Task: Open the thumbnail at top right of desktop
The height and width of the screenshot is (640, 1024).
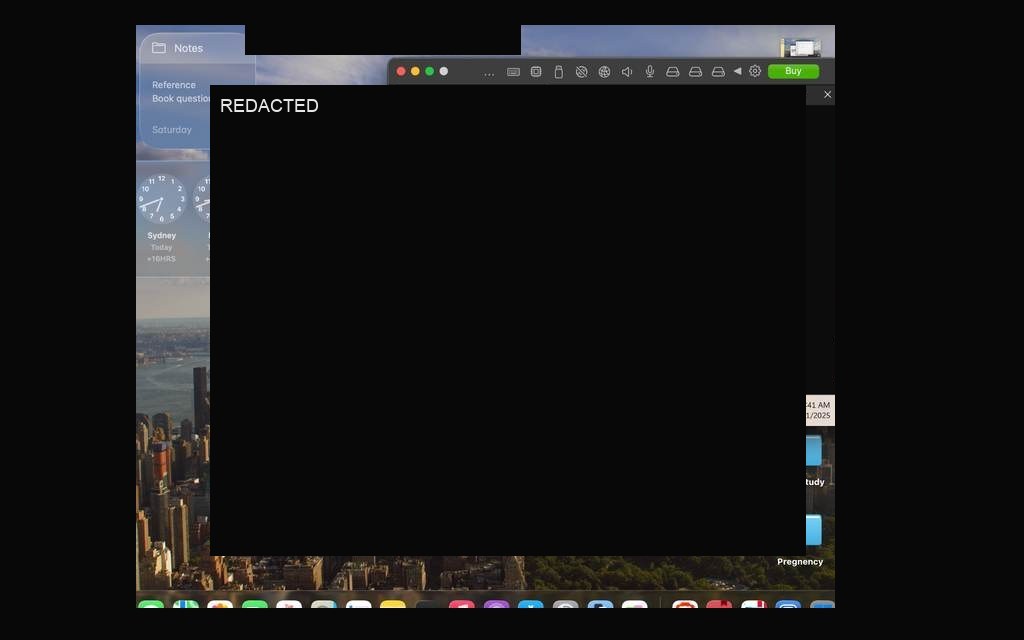Action: point(801,48)
